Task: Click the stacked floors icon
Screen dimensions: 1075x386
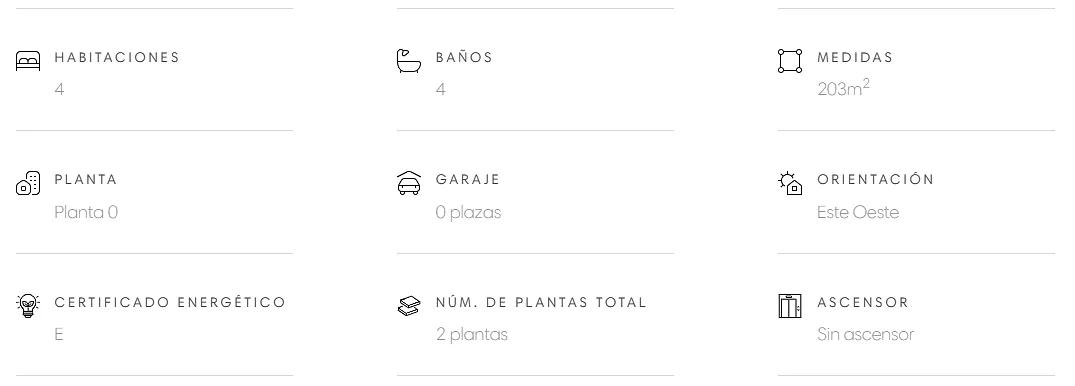Action: [409, 306]
